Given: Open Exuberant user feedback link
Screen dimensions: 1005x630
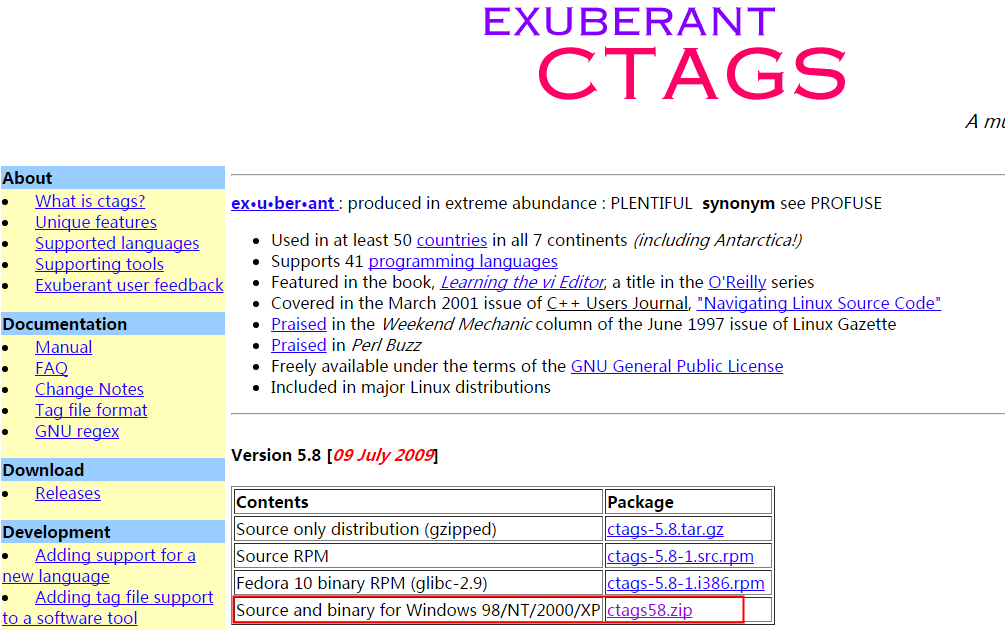Looking at the screenshot, I should pyautogui.click(x=129, y=285).
